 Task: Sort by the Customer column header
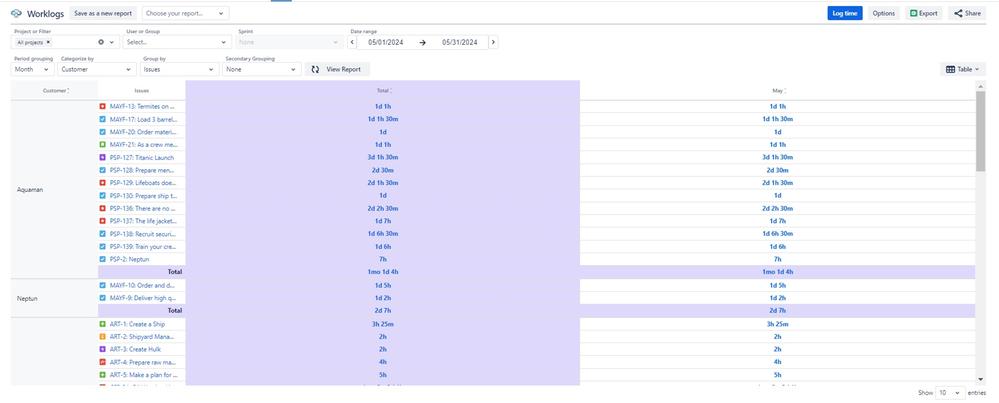coord(56,90)
